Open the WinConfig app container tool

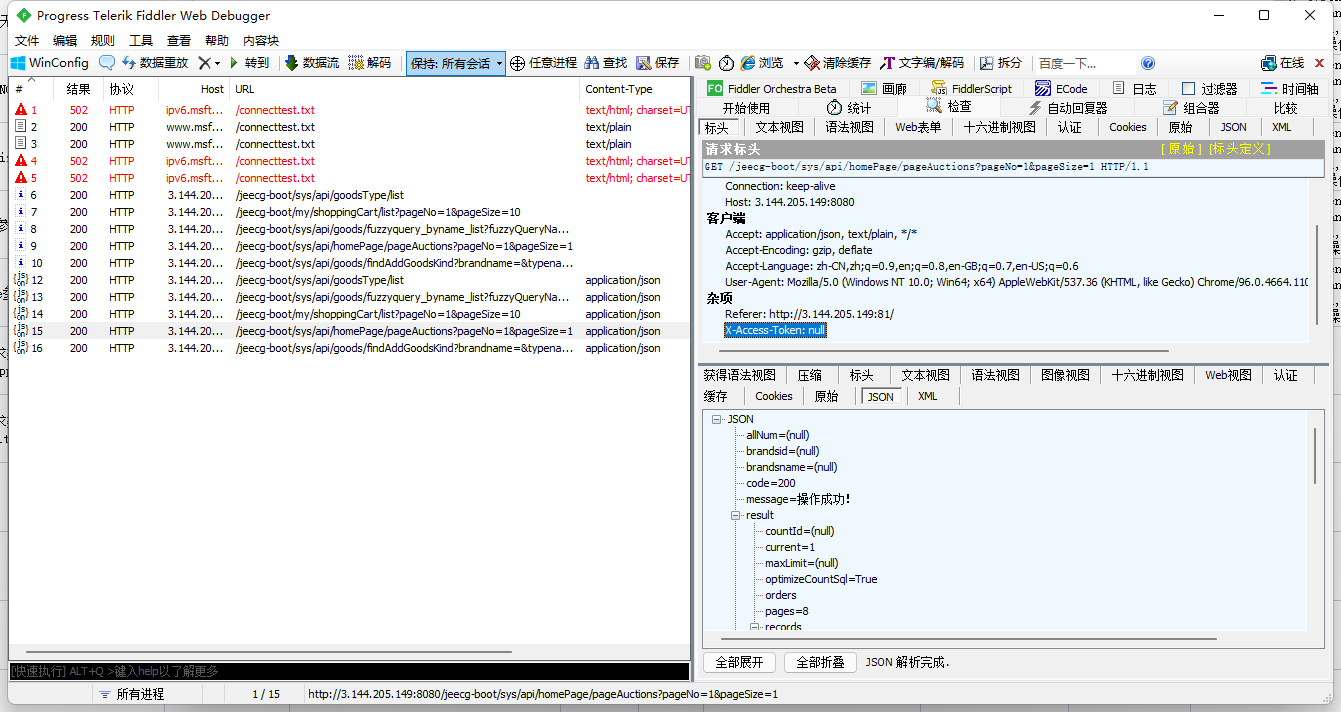47,62
